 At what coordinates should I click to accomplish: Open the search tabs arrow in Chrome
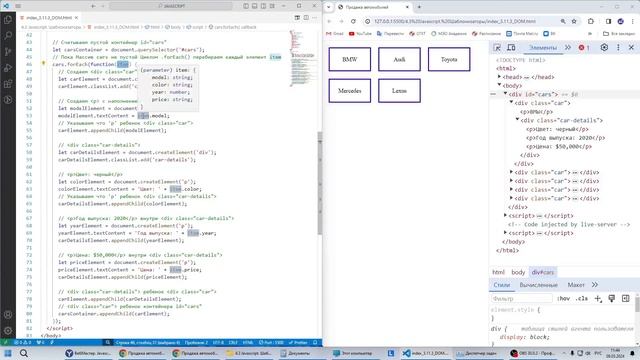pos(329,7)
